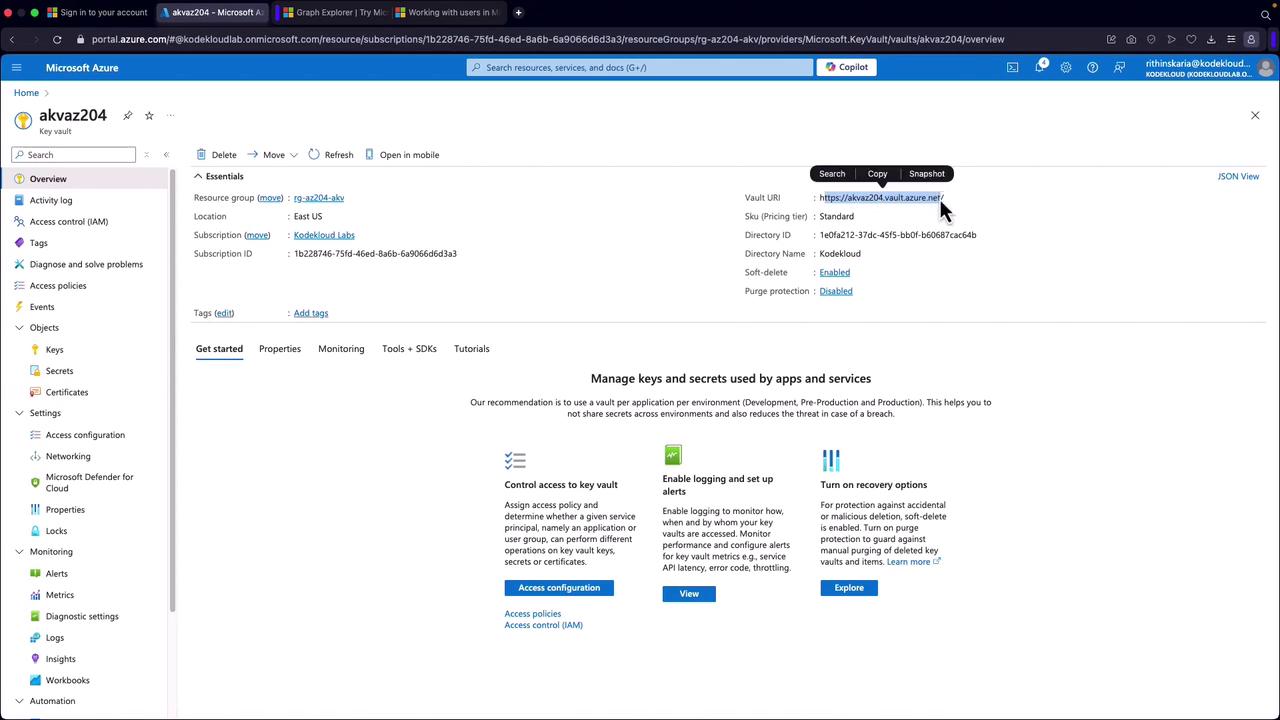1280x720 pixels.
Task: Collapse the resource sidebar menu
Action: tap(166, 155)
